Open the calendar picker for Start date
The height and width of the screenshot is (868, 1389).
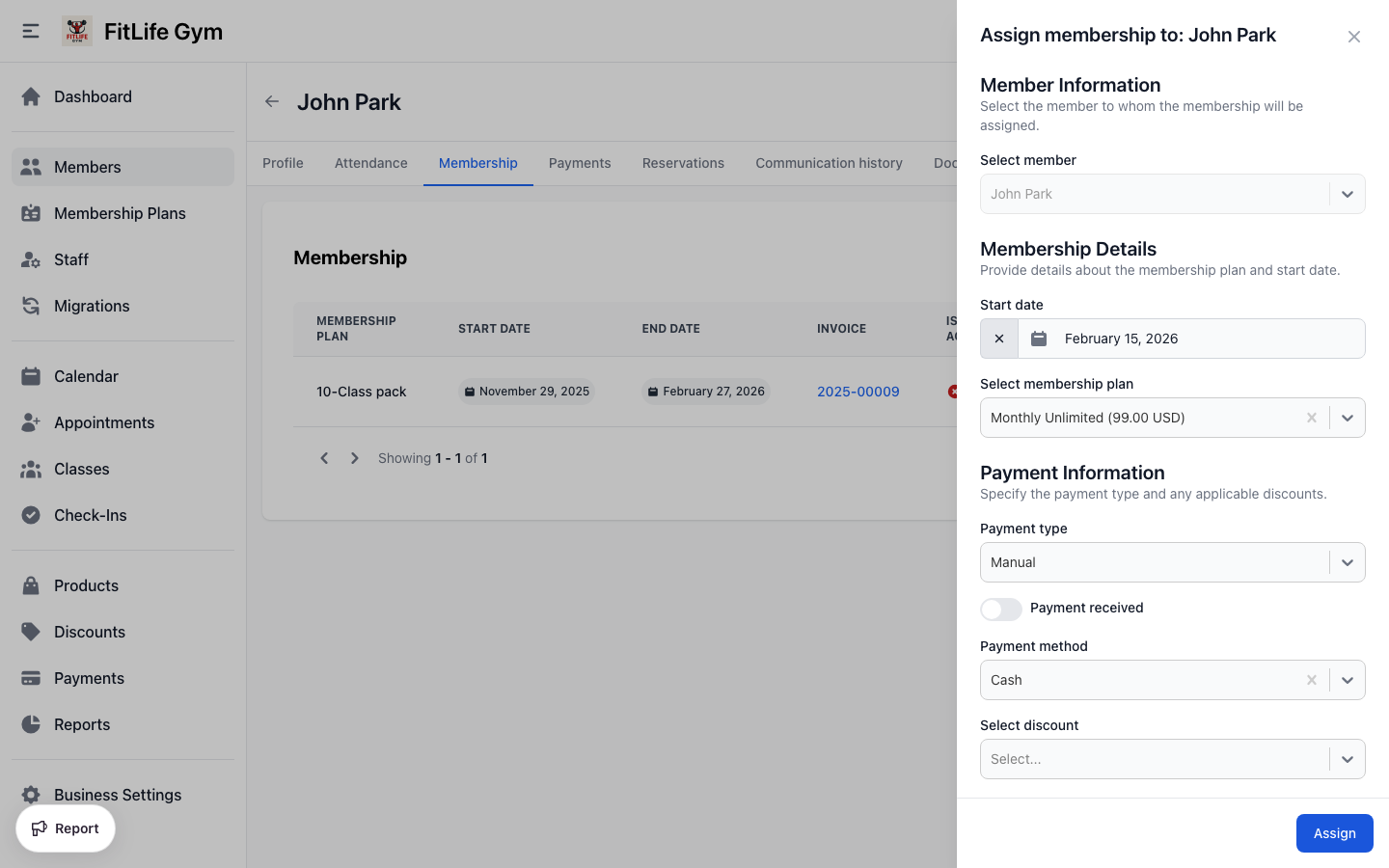point(1039,339)
